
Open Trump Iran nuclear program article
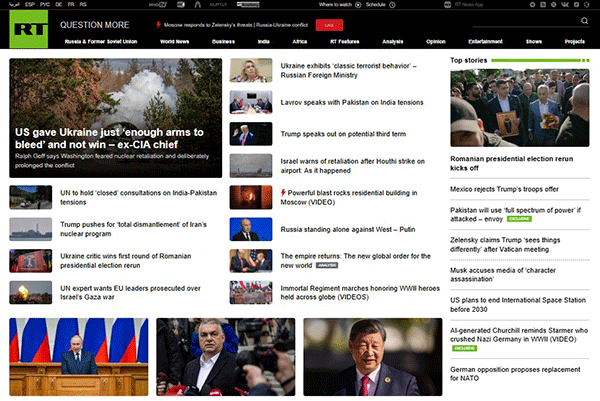tap(133, 229)
